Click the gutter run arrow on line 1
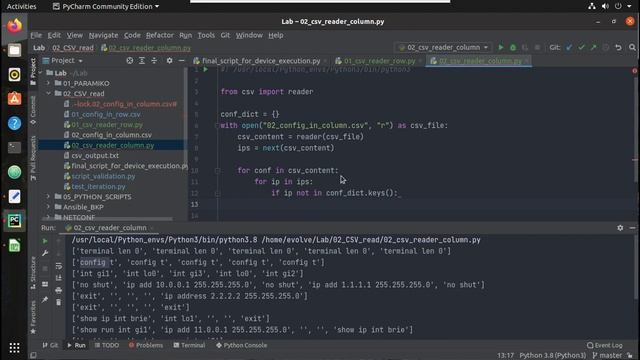640x360 pixels. 206,69
